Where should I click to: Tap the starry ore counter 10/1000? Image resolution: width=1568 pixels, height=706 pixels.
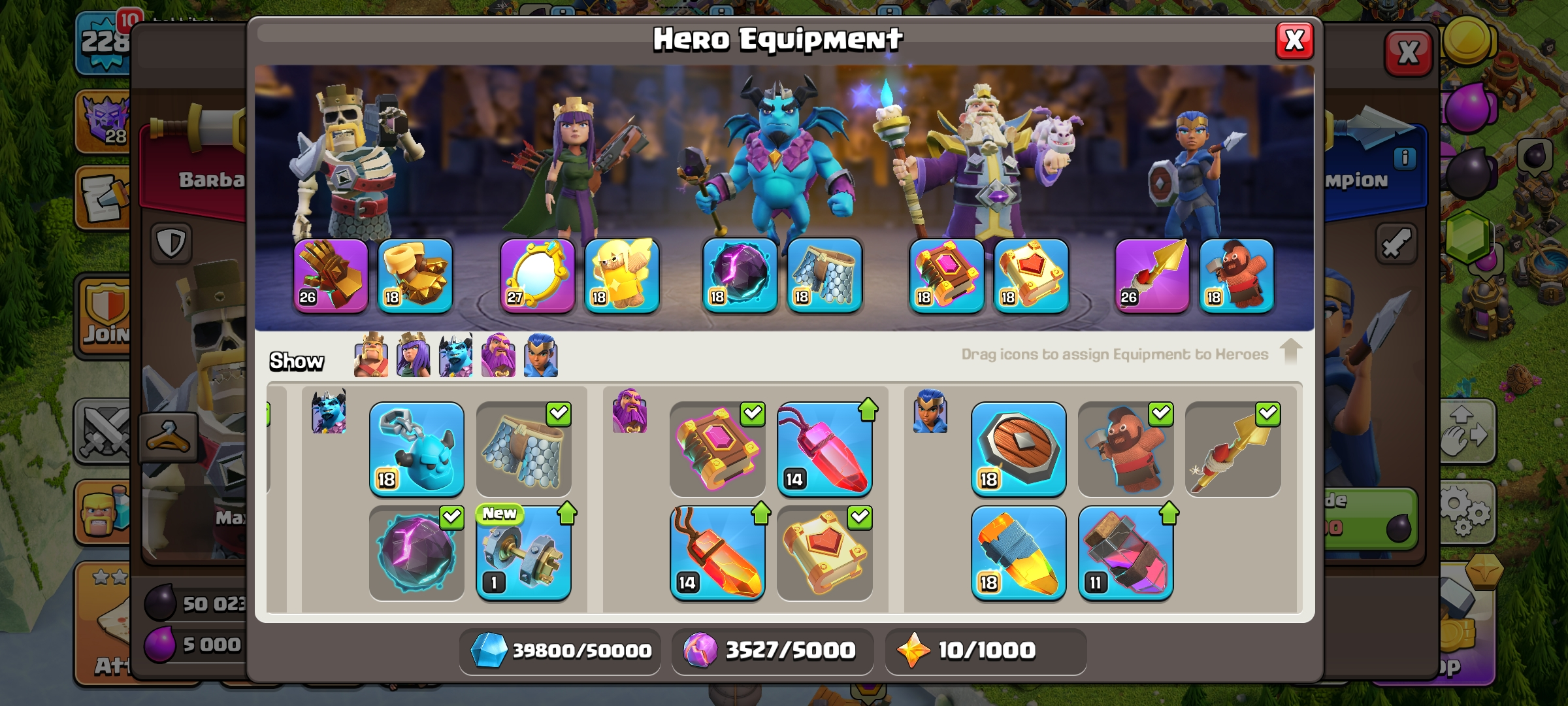click(x=986, y=651)
